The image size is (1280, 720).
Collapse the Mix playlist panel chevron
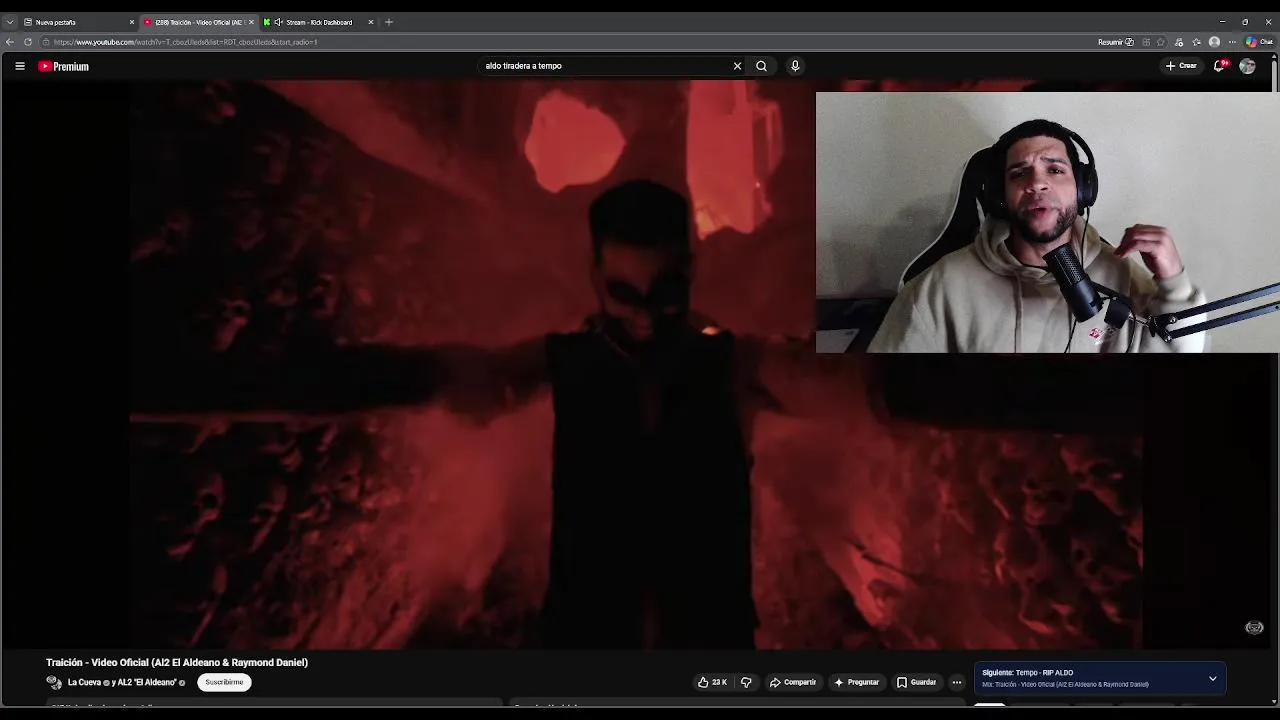click(1212, 678)
